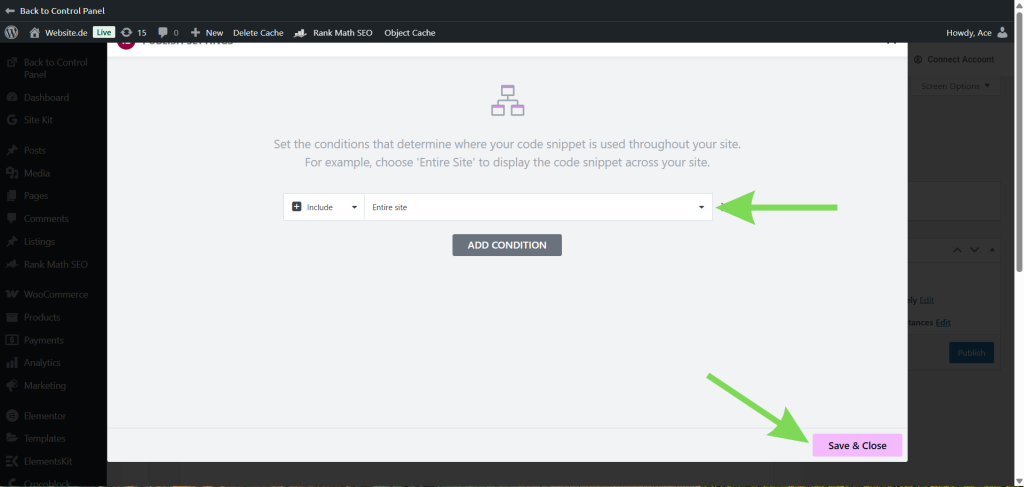This screenshot has width=1024, height=487.
Task: Click the WordPress logo in the admin bar
Action: (11, 32)
